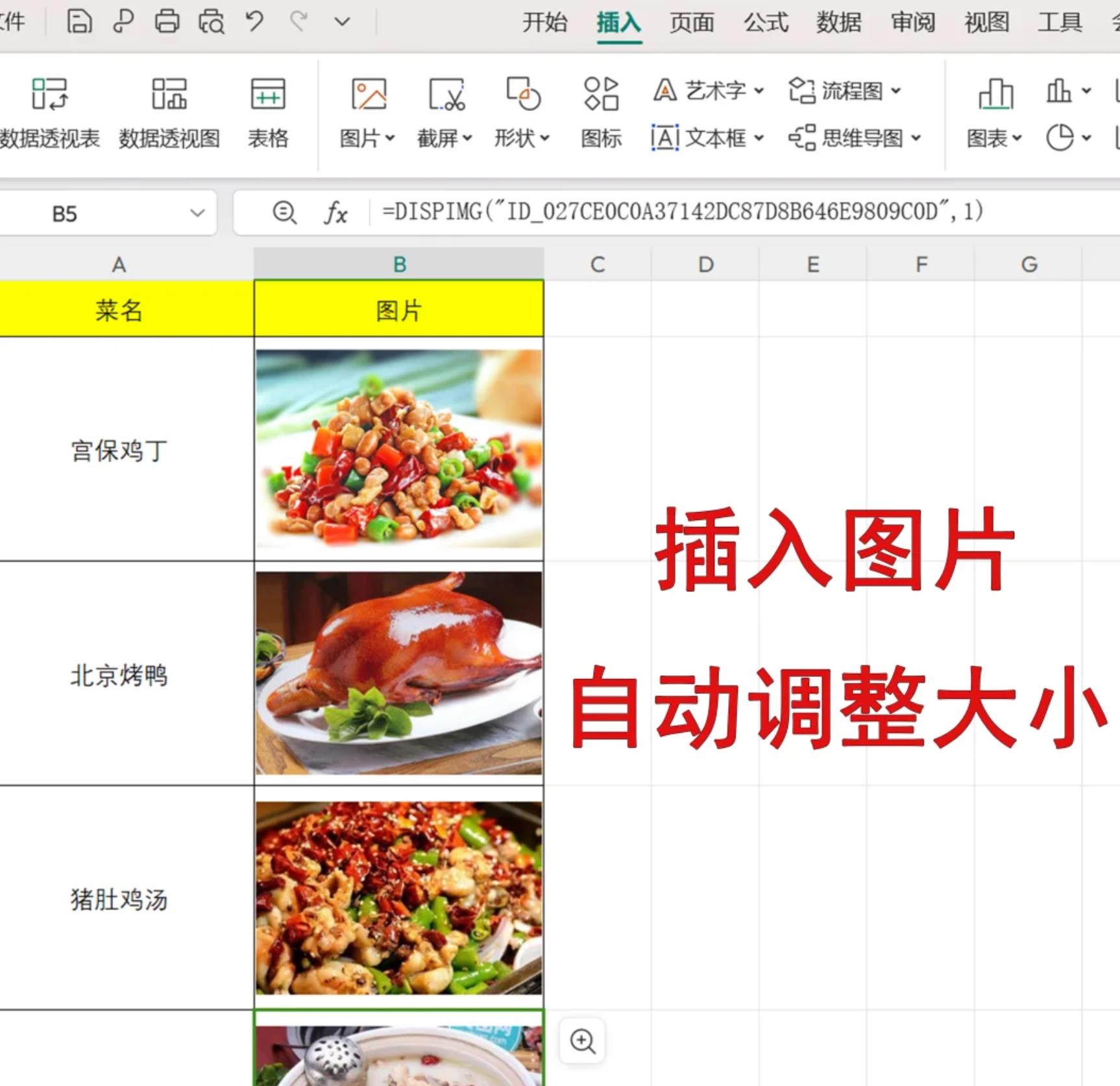Open the 思维导图 mind map tool
Image resolution: width=1120 pixels, height=1086 pixels.
857,138
